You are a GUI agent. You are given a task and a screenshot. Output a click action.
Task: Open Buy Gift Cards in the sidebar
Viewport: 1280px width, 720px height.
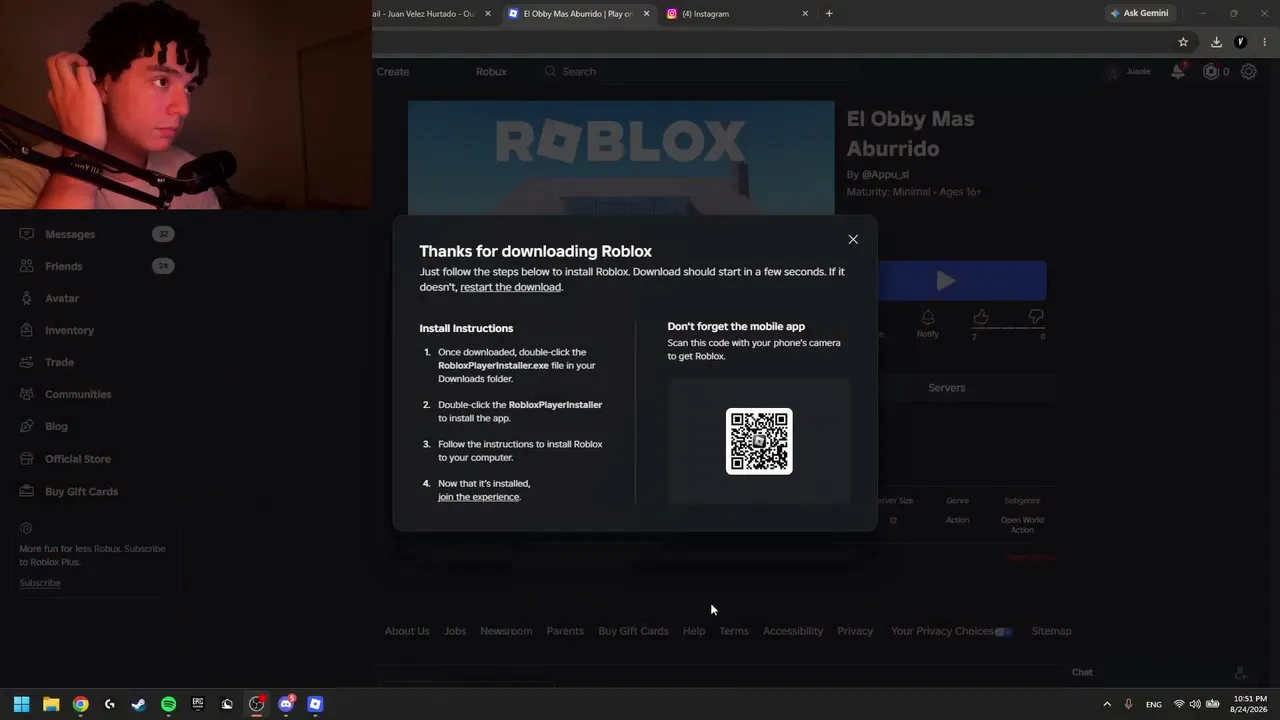click(x=81, y=491)
